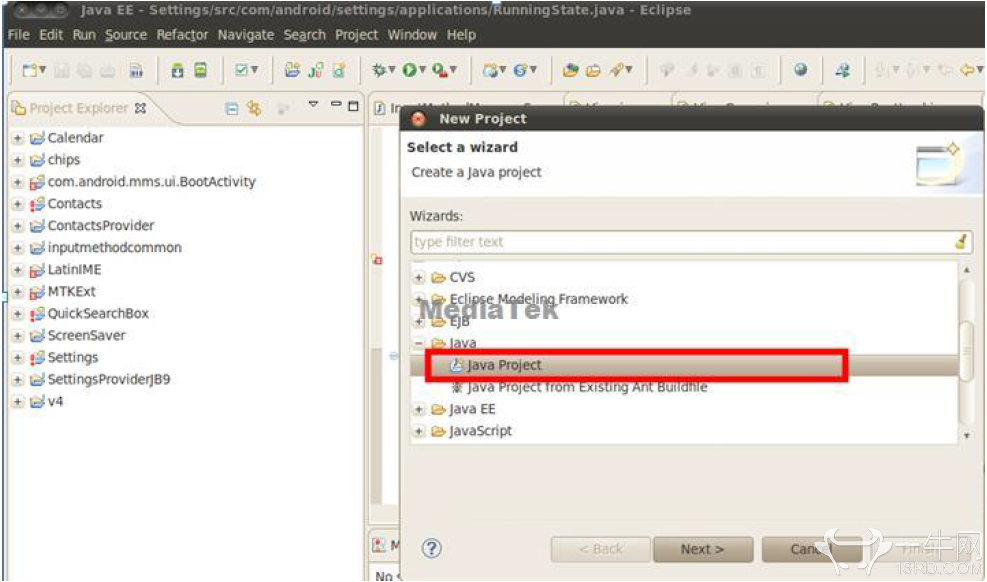Viewport: 987px width, 582px height.
Task: Open wizard help question mark
Action: pos(432,549)
